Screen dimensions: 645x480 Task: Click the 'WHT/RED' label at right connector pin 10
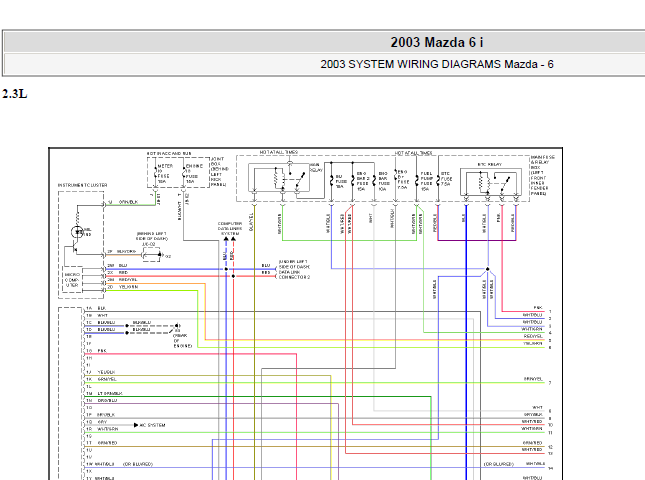532,422
